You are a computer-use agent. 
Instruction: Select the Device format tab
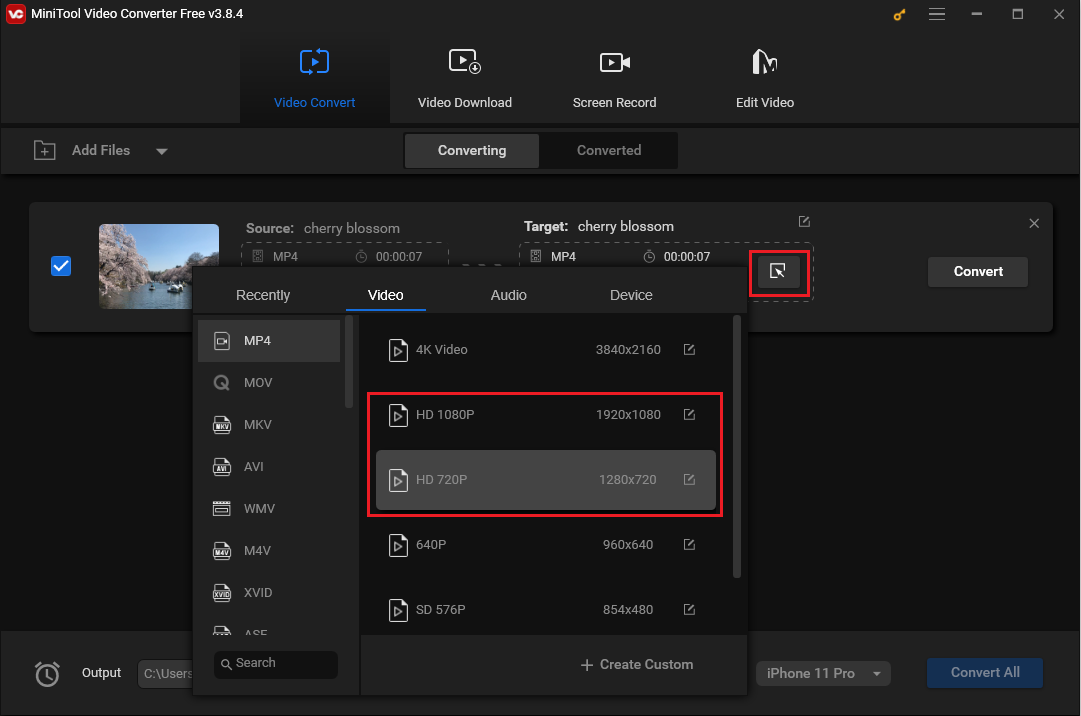click(x=631, y=295)
